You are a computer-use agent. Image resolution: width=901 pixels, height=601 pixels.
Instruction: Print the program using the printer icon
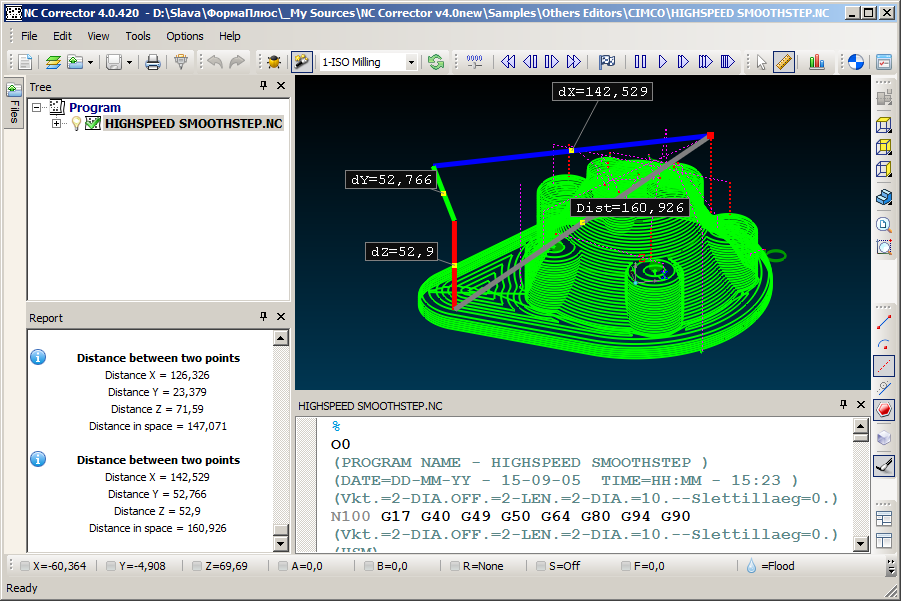(x=152, y=61)
